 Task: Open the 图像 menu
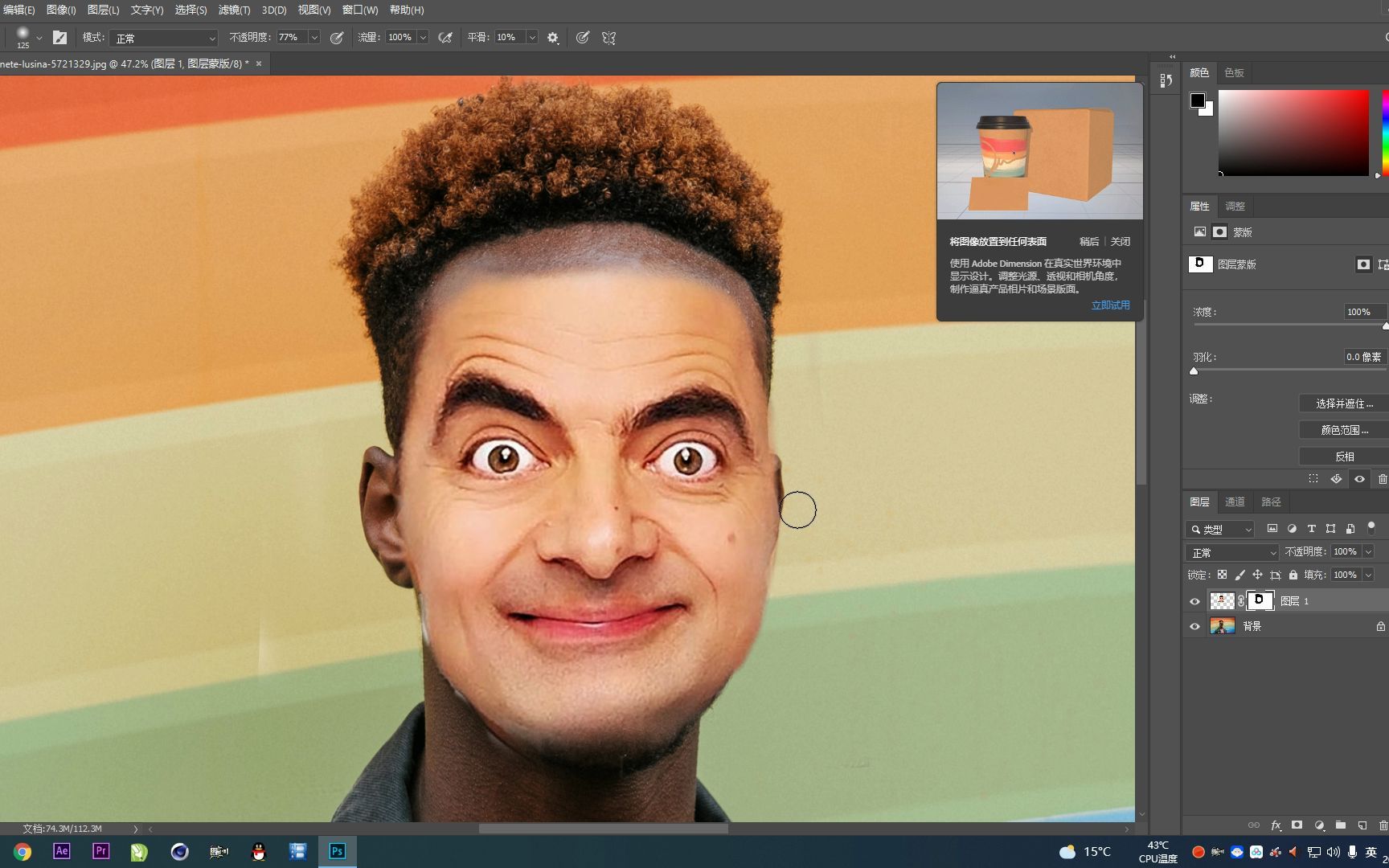[61, 10]
